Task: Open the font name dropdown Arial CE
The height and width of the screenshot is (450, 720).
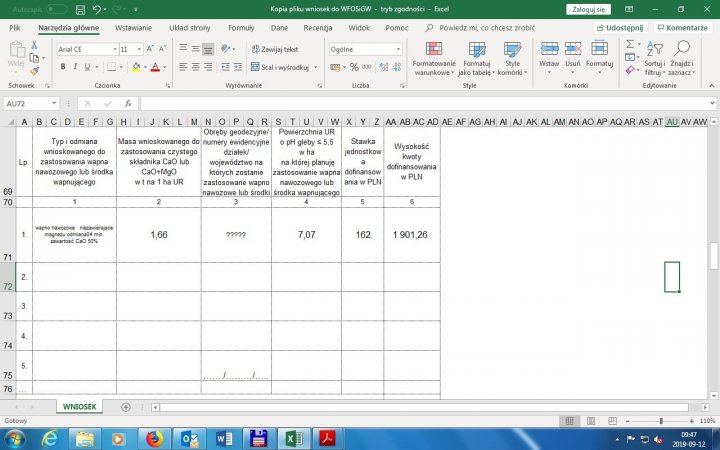Action: (111, 49)
